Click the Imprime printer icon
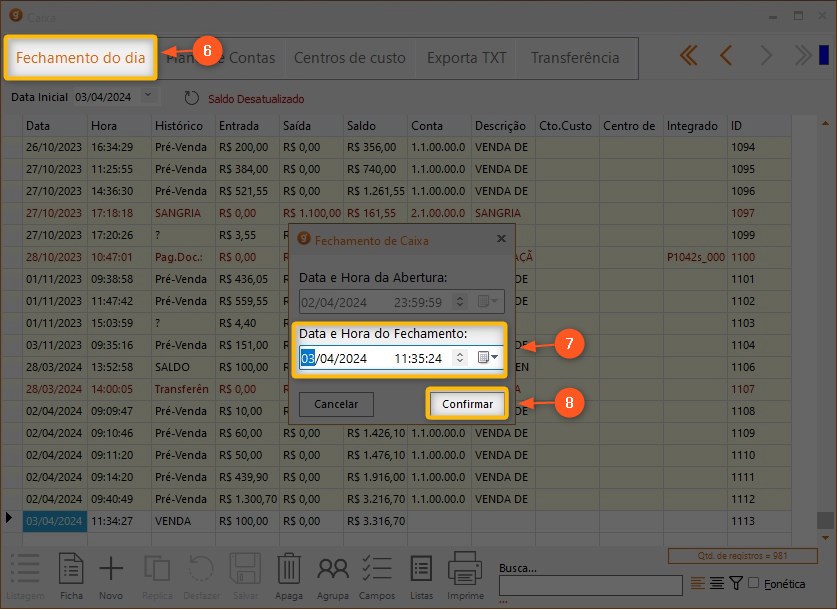The width and height of the screenshot is (837, 609). point(465,569)
